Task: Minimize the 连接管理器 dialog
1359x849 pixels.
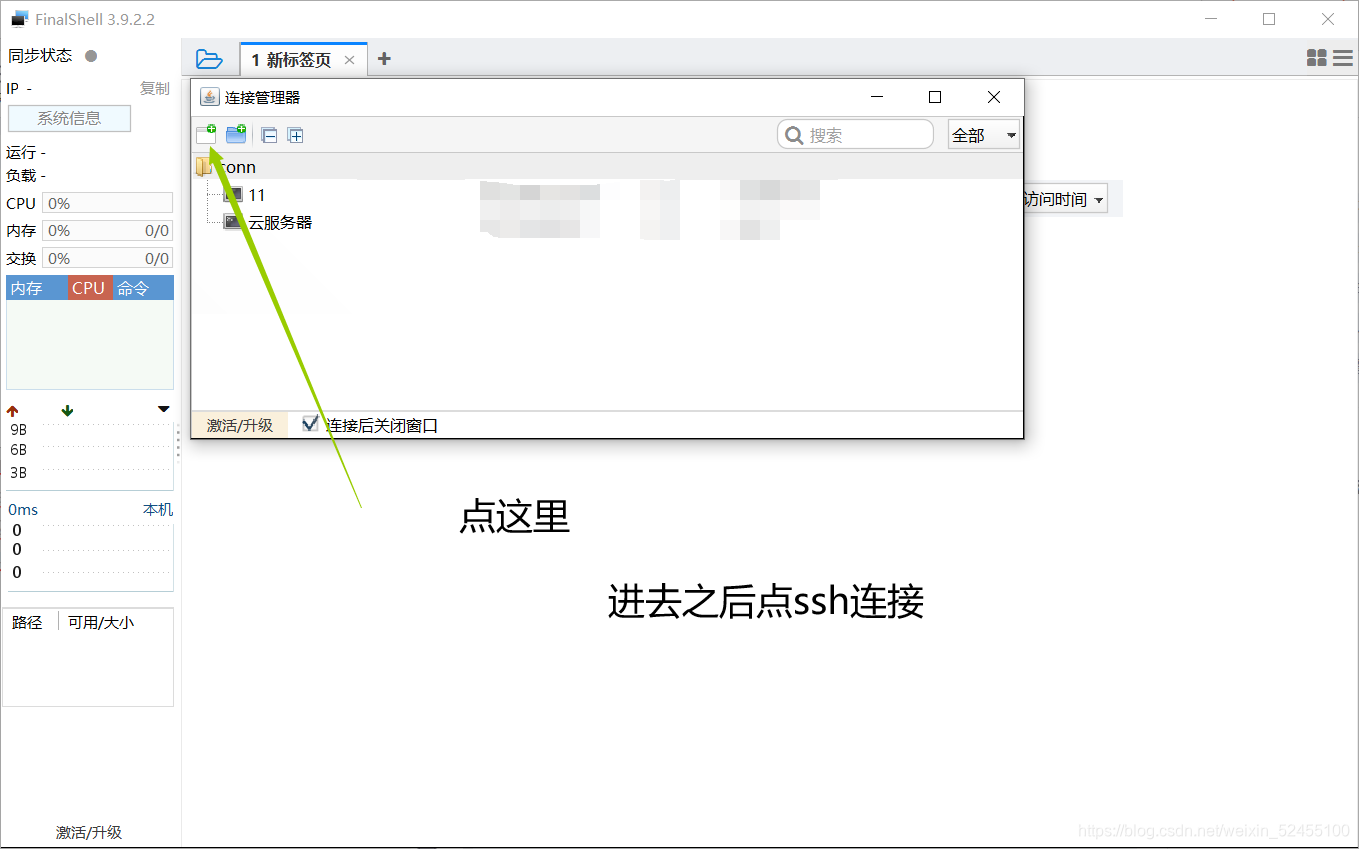Action: click(877, 97)
